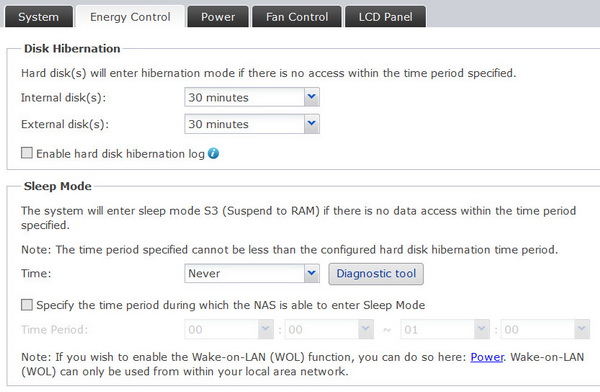Enable hard disk hibernation log checkbox

[x=27, y=153]
